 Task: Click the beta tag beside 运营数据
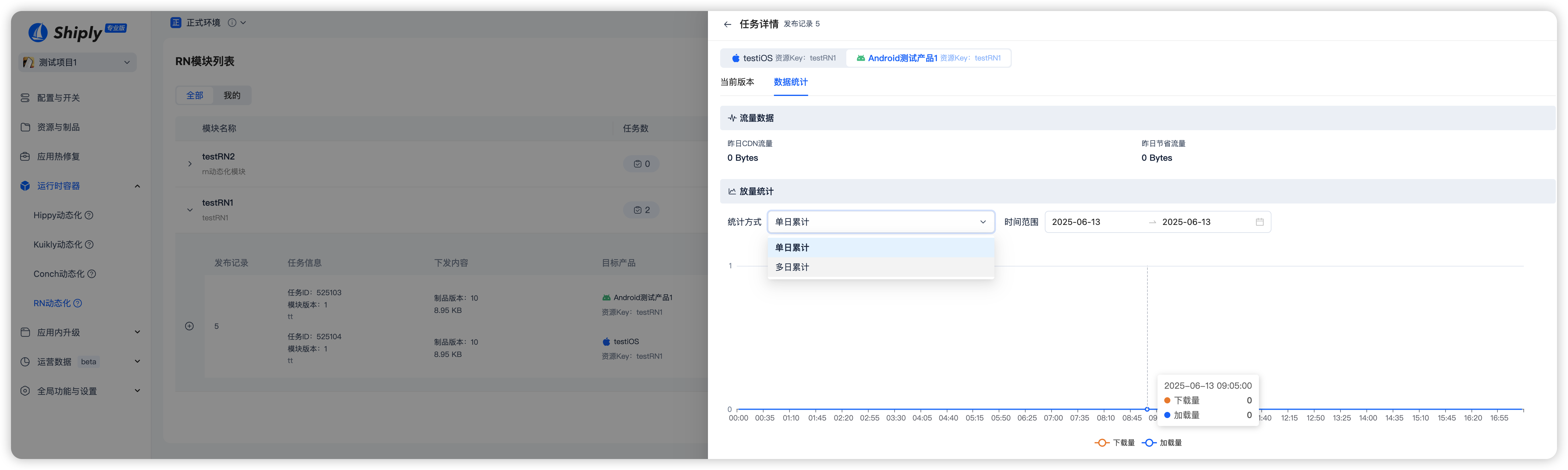(x=89, y=362)
